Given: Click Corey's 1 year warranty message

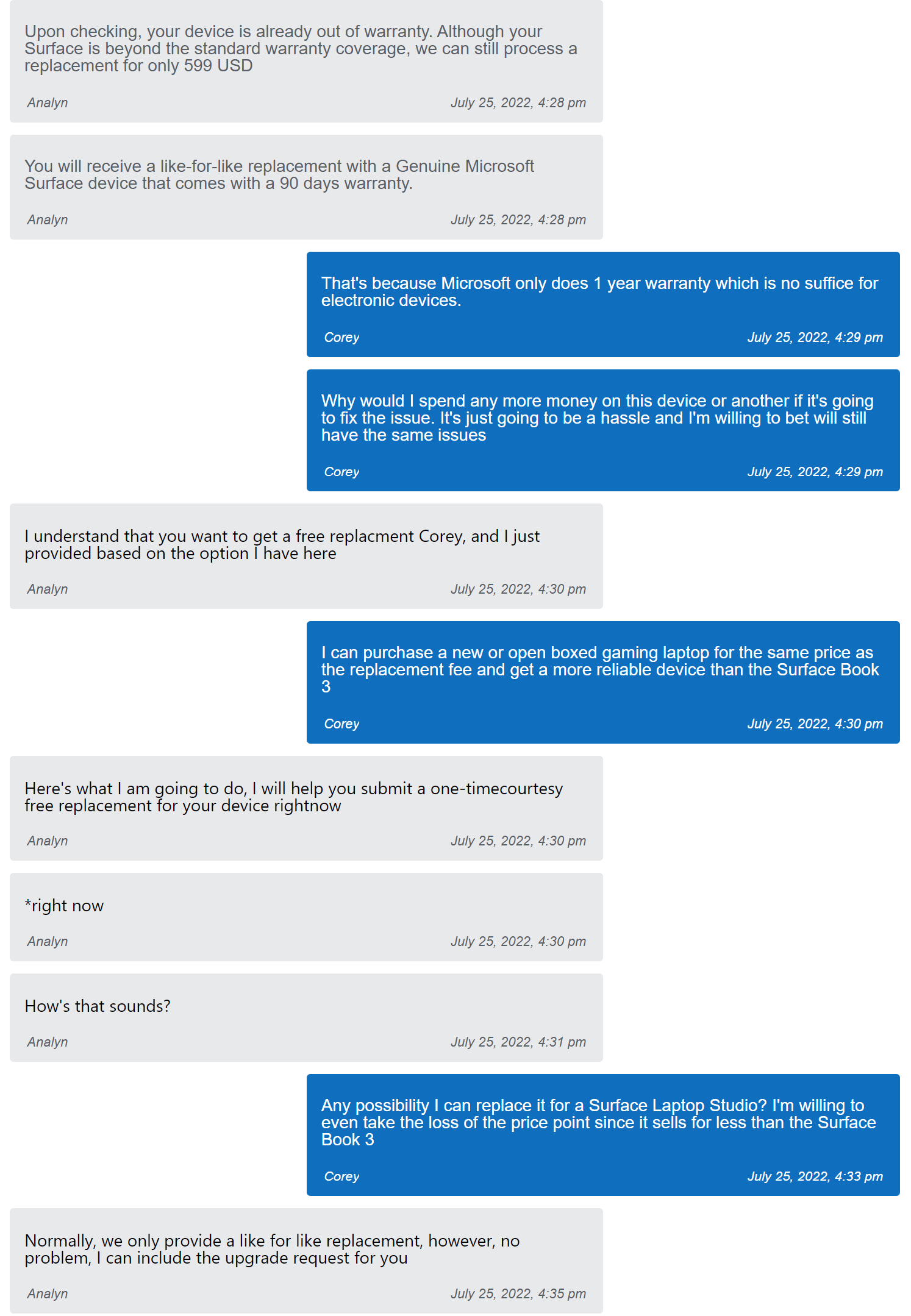Looking at the screenshot, I should click(x=603, y=304).
